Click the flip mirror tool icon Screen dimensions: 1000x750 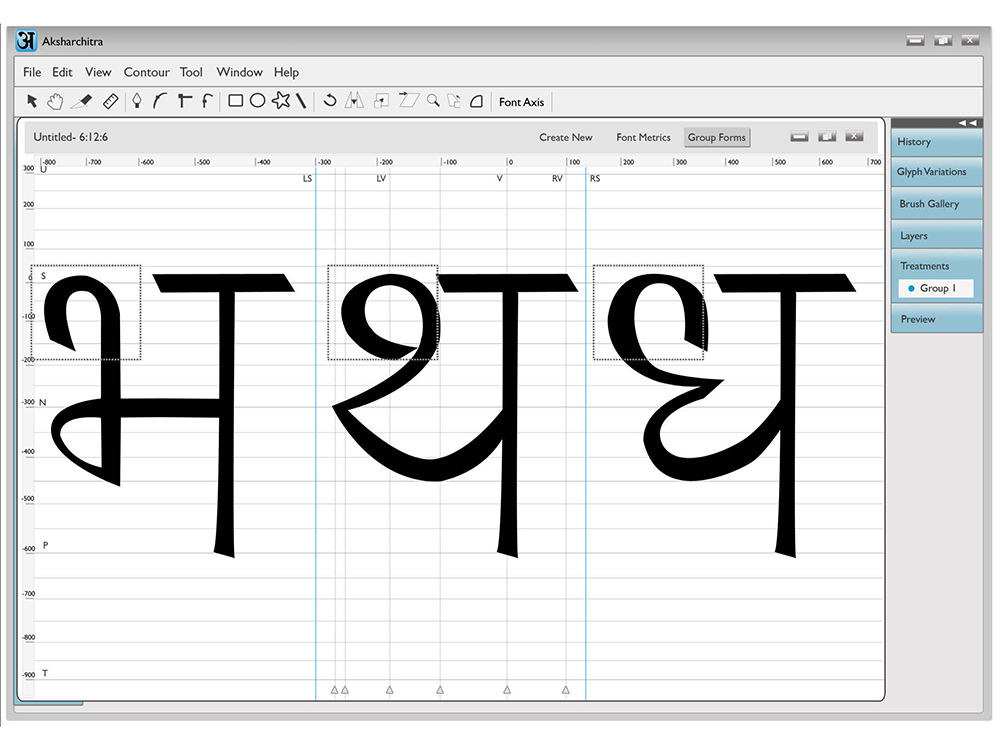point(354,101)
